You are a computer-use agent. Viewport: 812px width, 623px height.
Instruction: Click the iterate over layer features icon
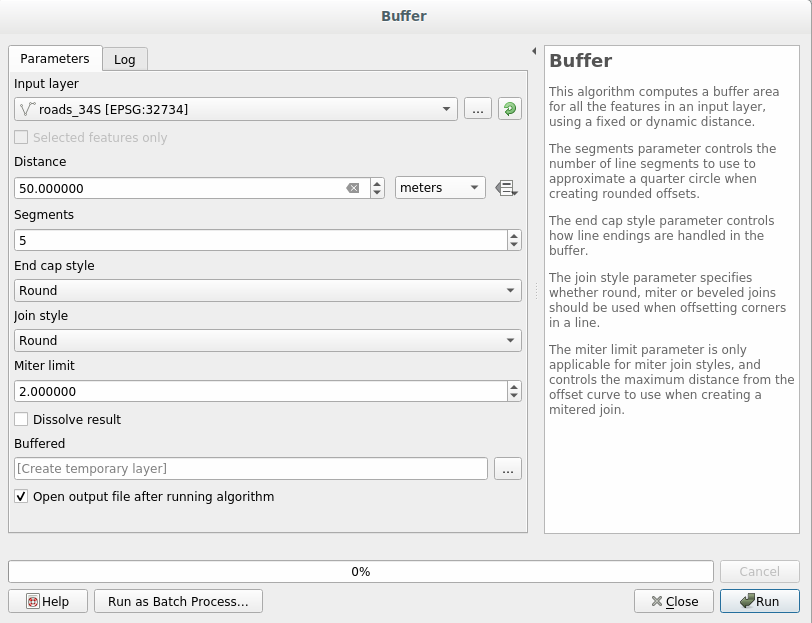click(x=510, y=109)
